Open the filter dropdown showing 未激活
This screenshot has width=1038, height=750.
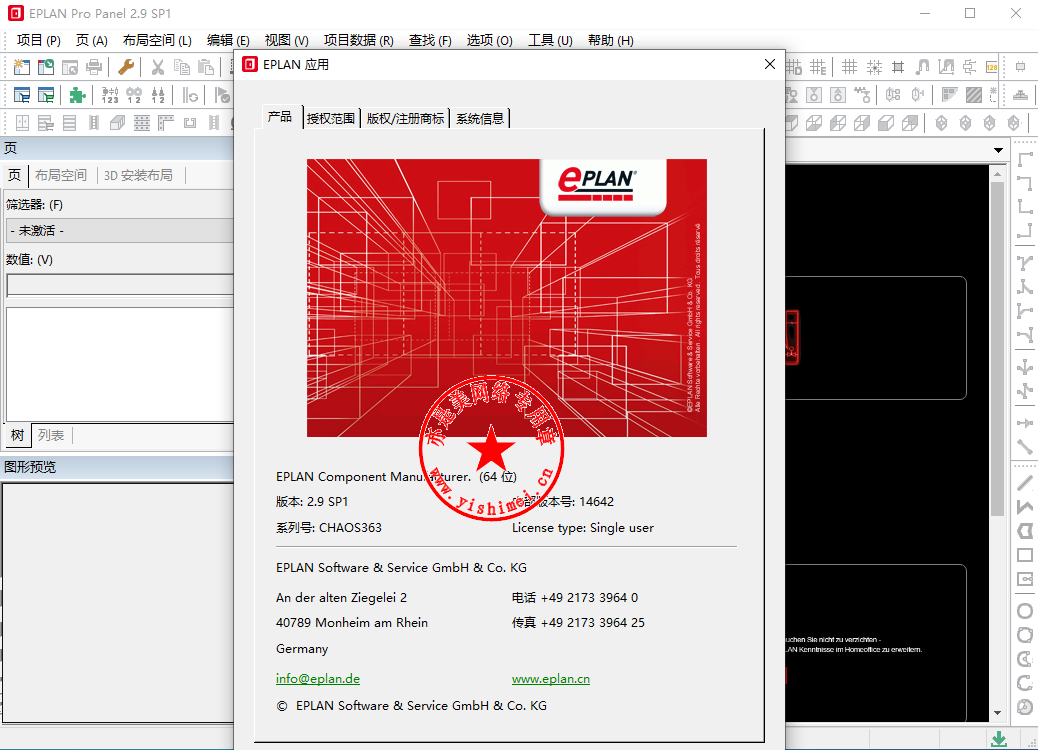[120, 231]
